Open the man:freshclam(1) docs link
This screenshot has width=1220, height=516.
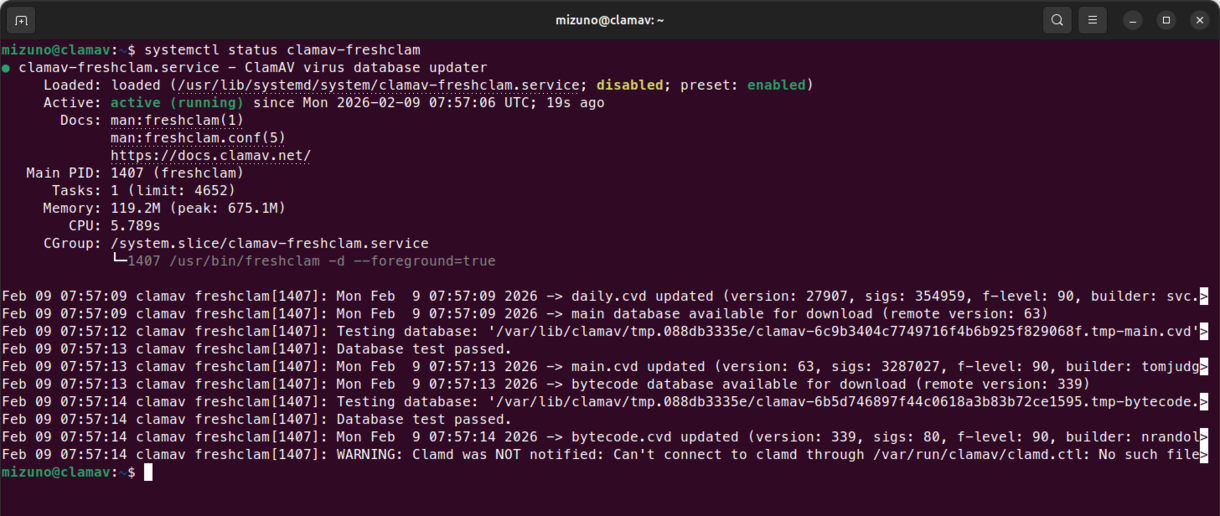pos(177,120)
